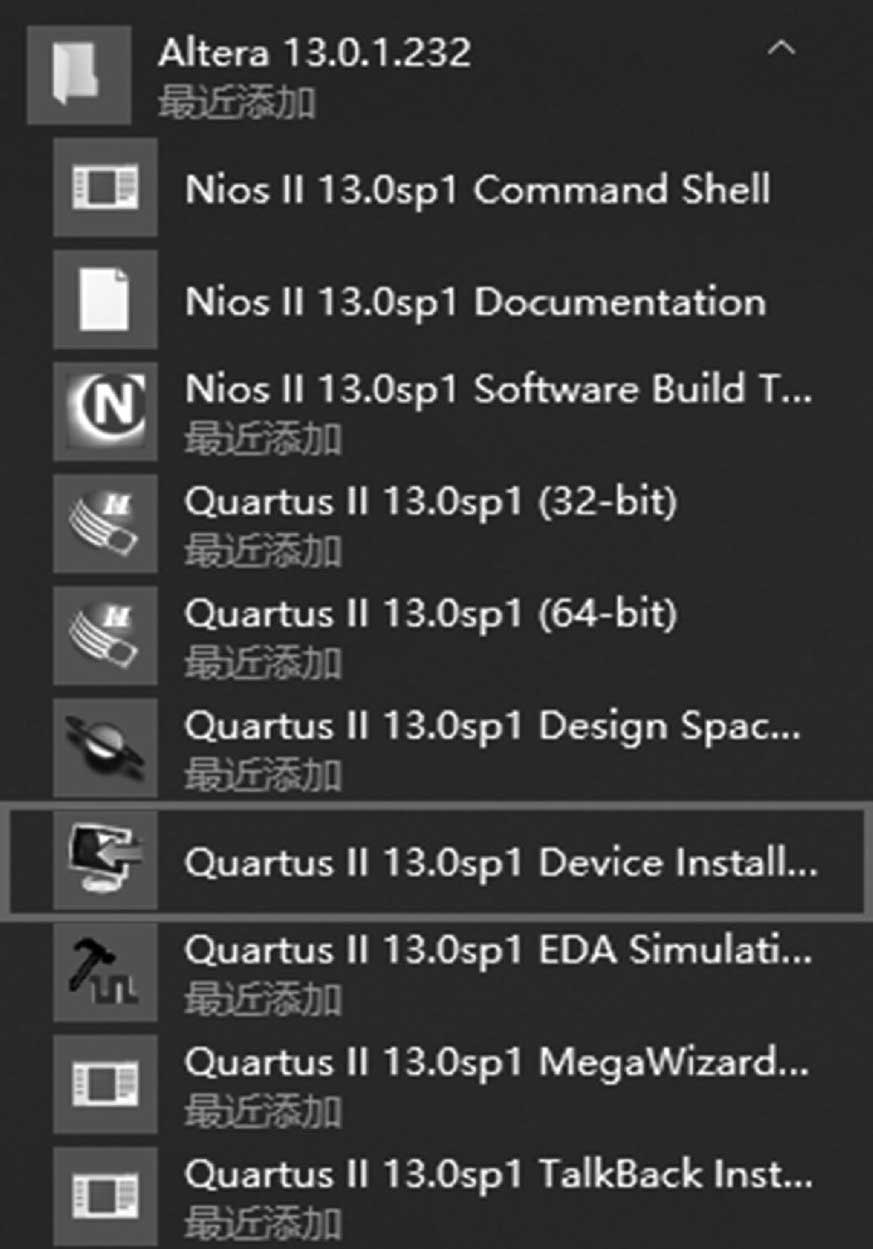Launch Nios II 13.0sp1 Software Build Tools
873x1249 pixels.
click(x=497, y=389)
